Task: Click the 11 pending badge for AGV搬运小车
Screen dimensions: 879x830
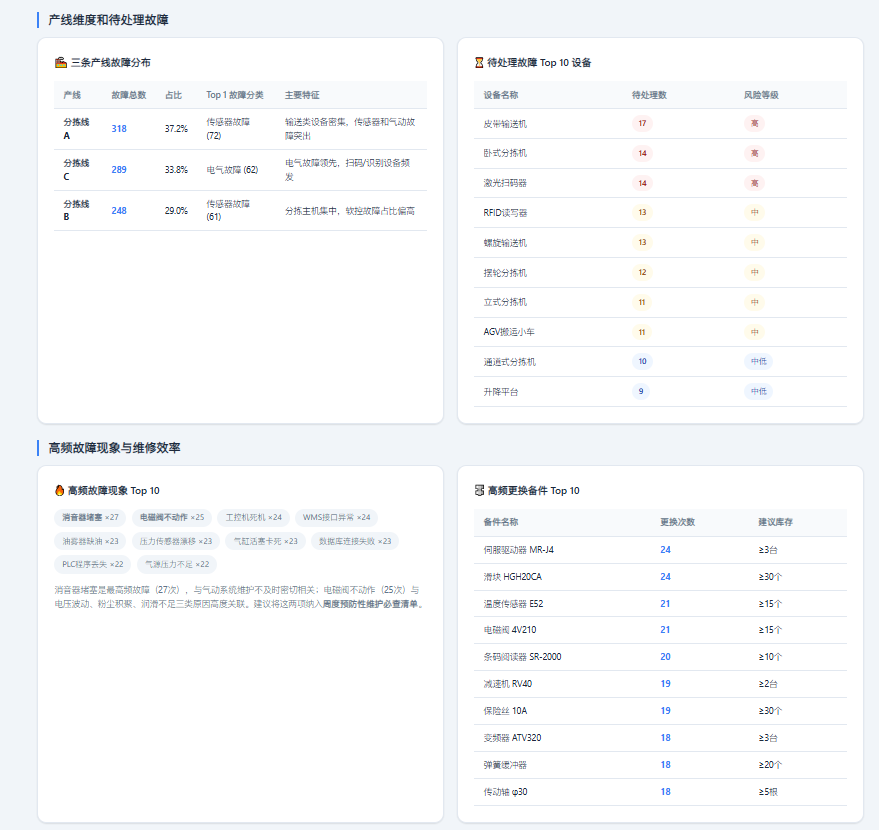Action: pos(642,332)
